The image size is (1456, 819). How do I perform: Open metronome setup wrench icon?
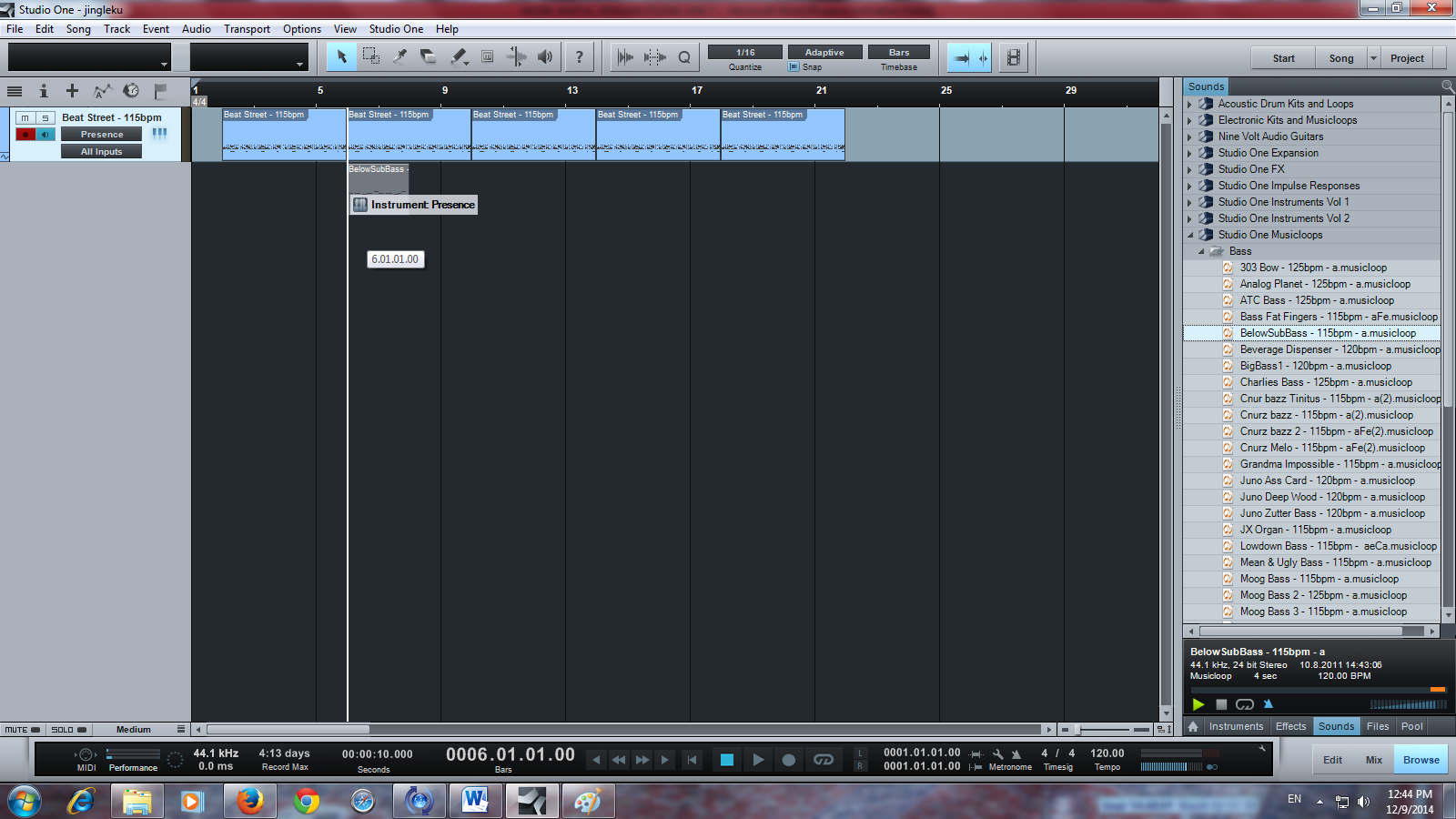[x=997, y=754]
